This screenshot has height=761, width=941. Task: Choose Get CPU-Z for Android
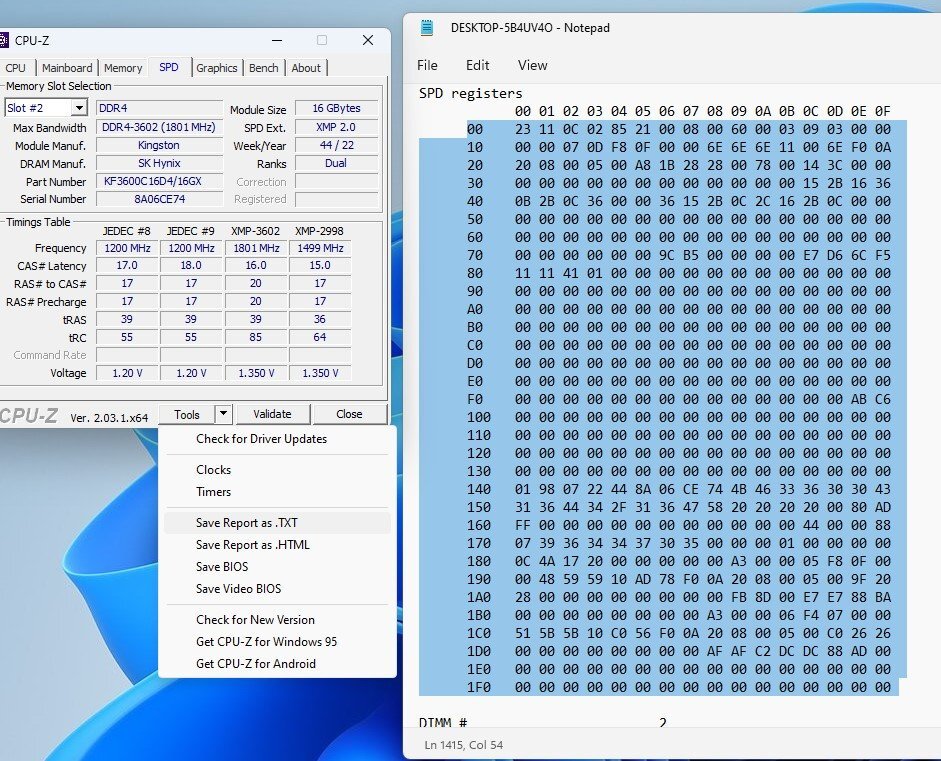277,664
